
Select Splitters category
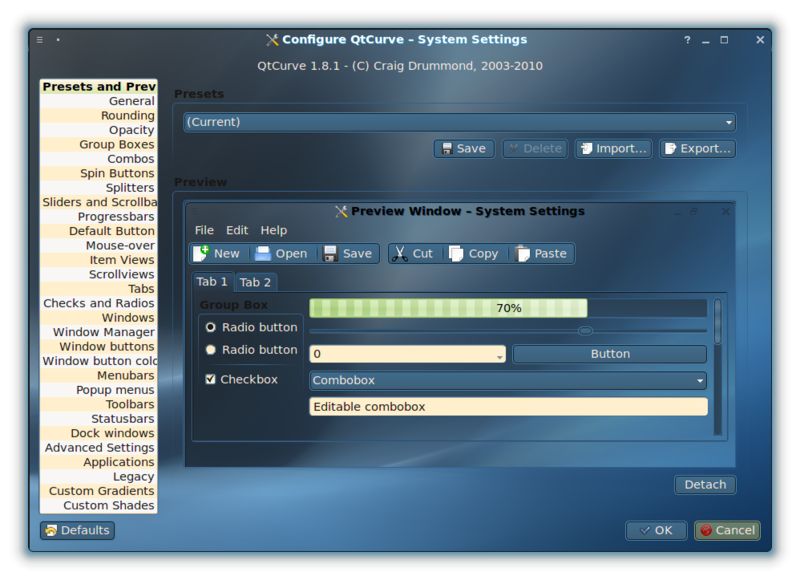pyautogui.click(x=98, y=188)
